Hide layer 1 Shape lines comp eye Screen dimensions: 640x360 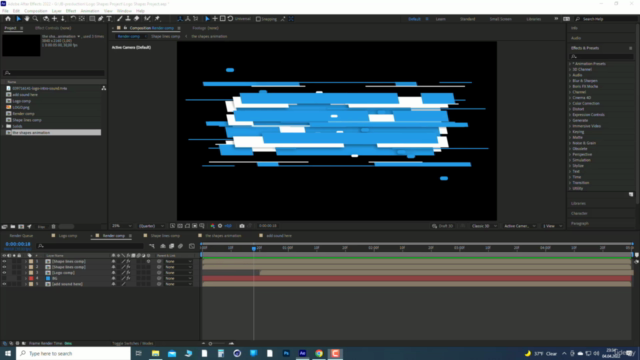pyautogui.click(x=4, y=261)
